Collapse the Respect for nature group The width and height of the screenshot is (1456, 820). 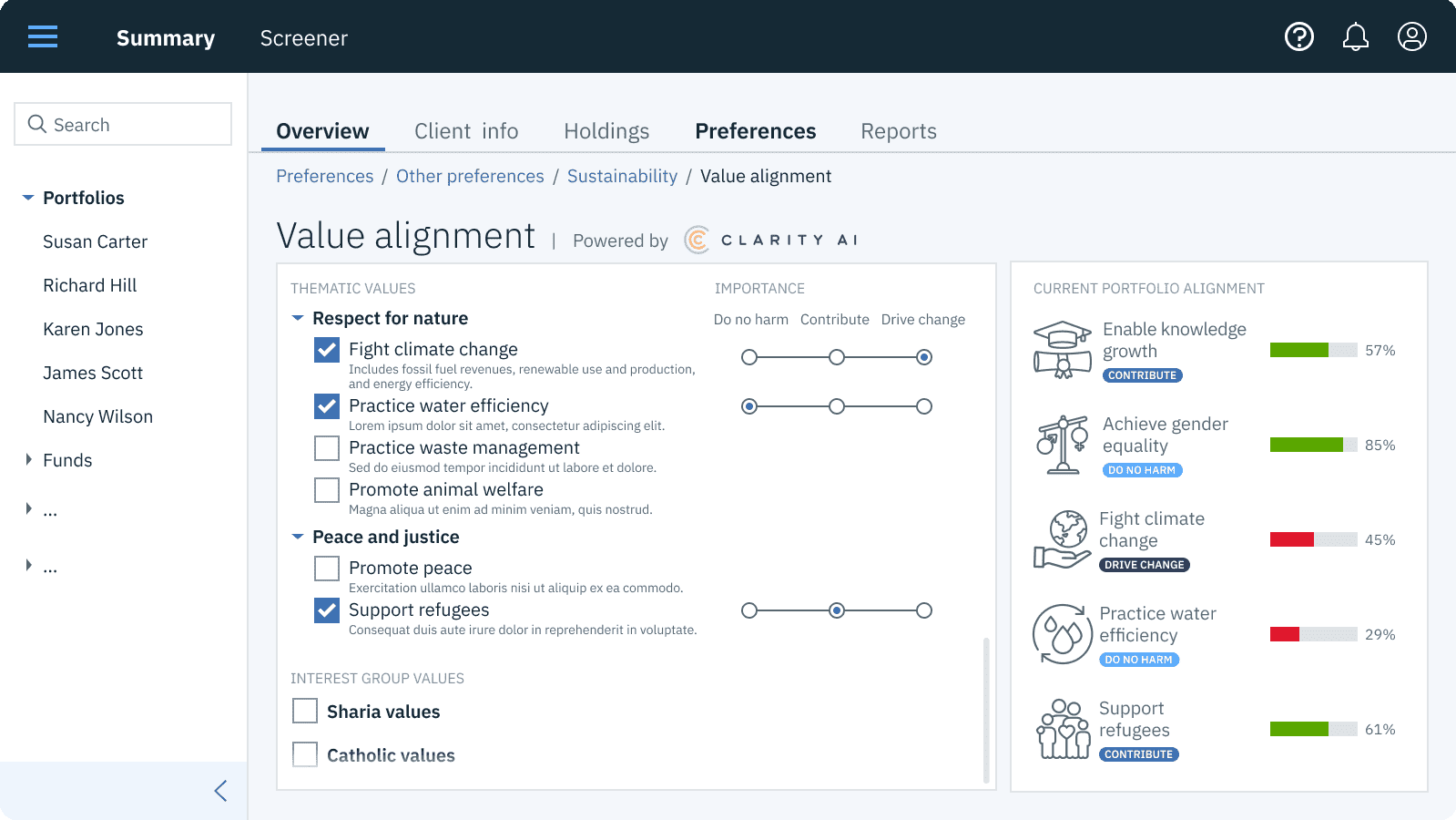[298, 318]
